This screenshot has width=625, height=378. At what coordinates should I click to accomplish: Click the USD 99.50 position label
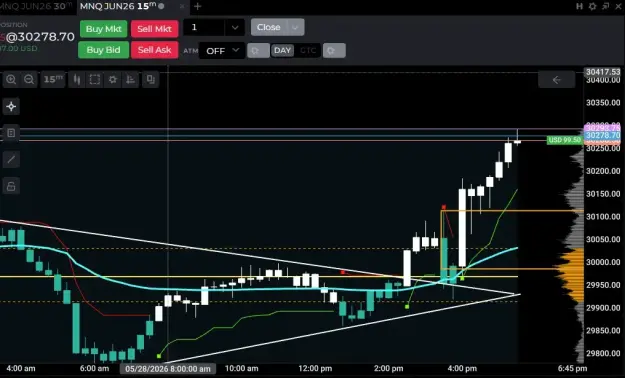click(564, 140)
